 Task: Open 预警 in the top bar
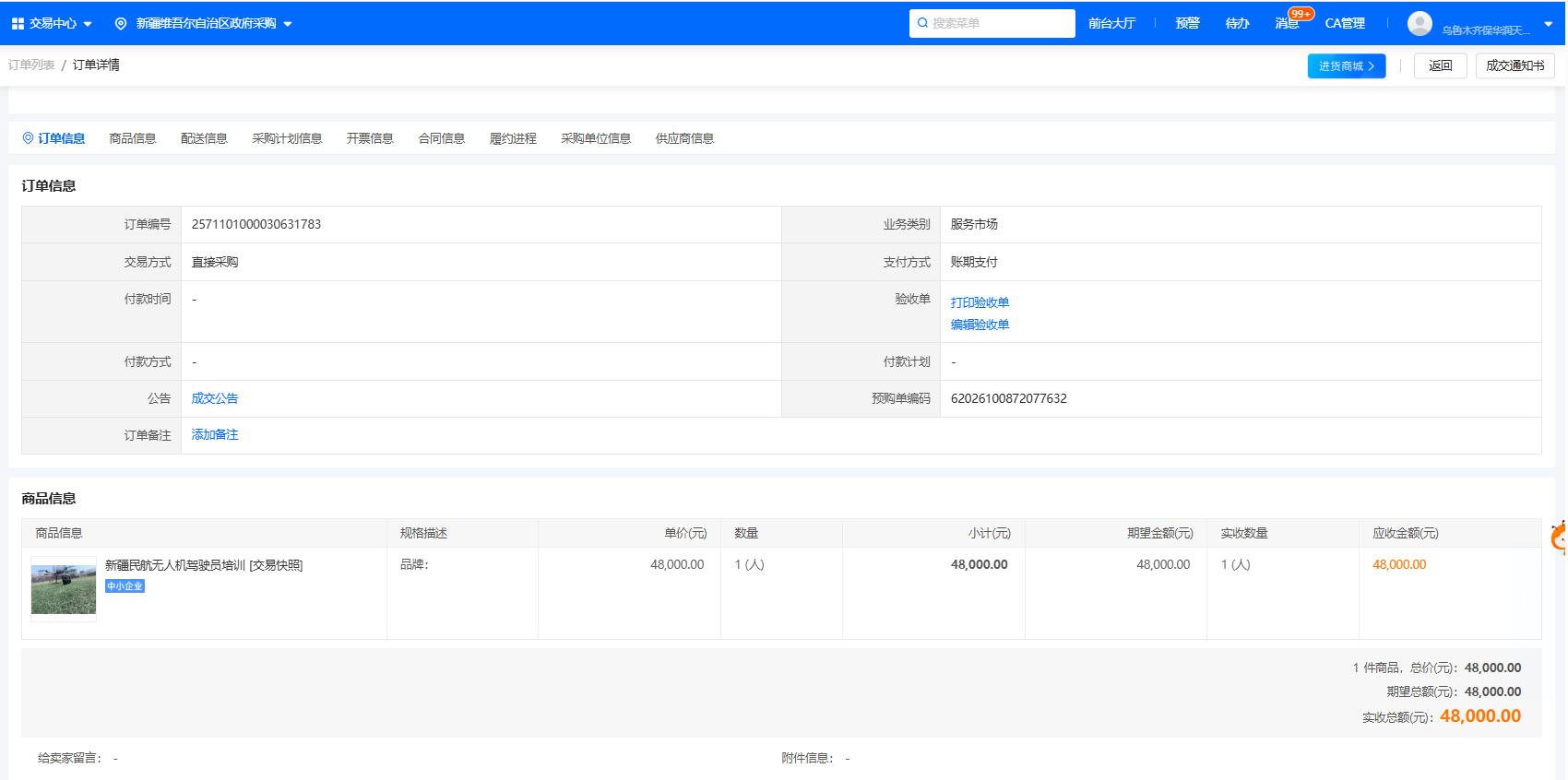pyautogui.click(x=1188, y=23)
